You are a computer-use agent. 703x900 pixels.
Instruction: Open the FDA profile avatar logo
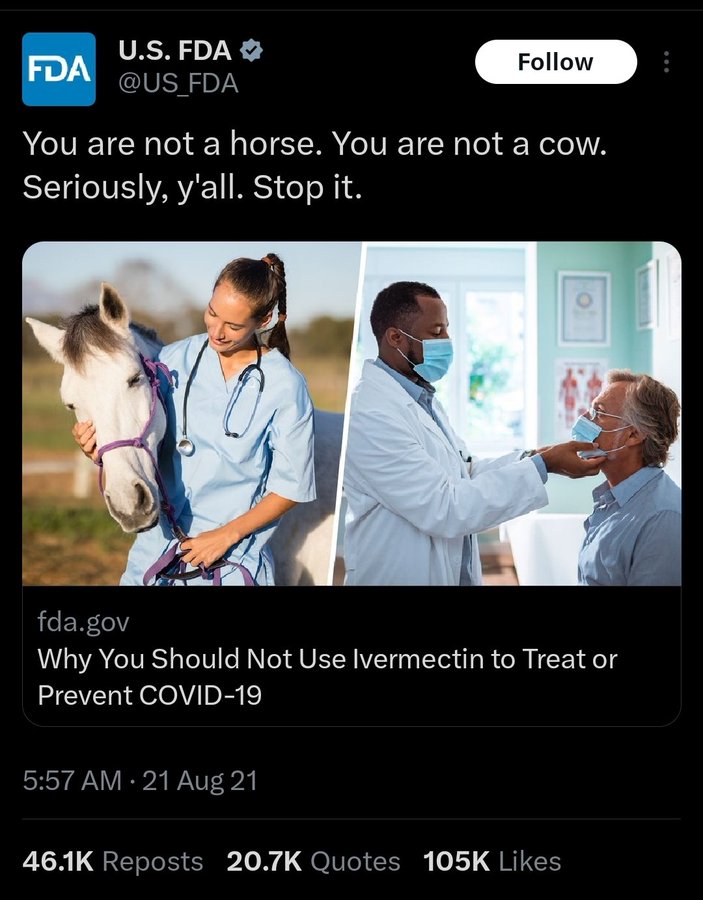tap(59, 69)
